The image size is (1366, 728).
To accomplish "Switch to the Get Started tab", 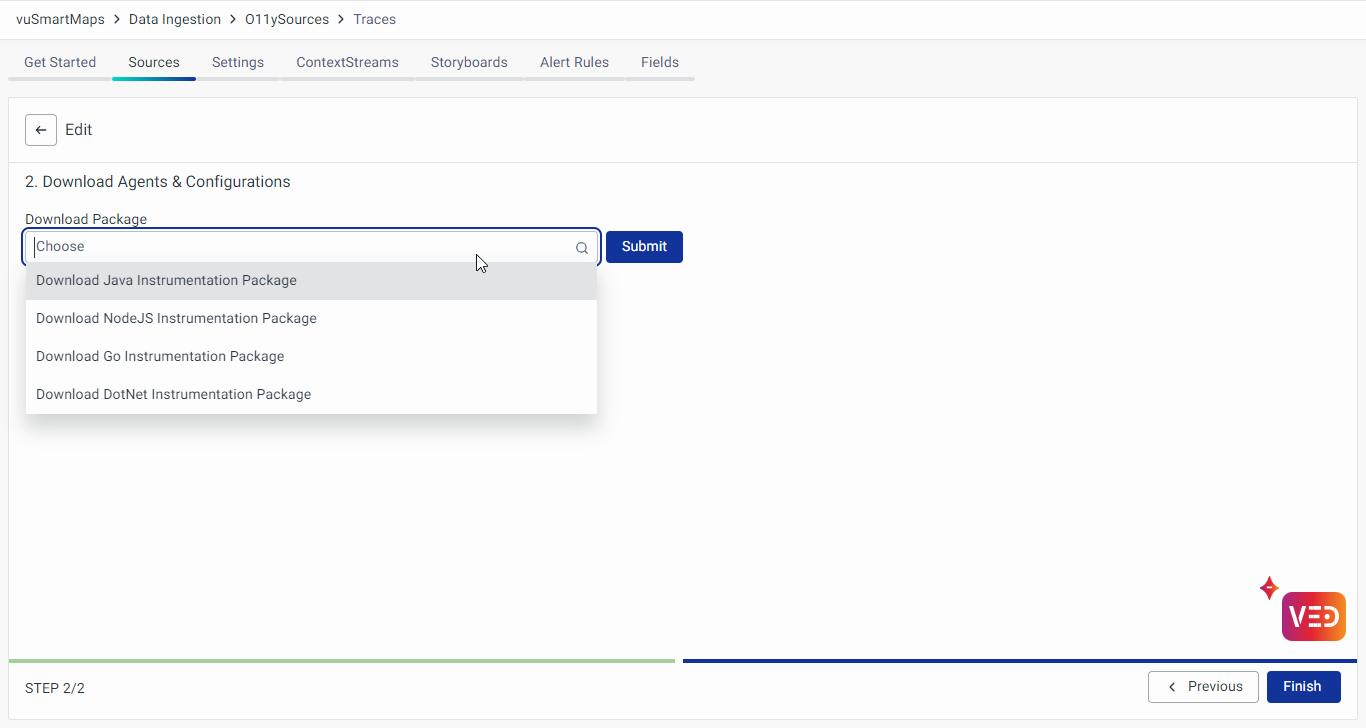I will (x=60, y=62).
